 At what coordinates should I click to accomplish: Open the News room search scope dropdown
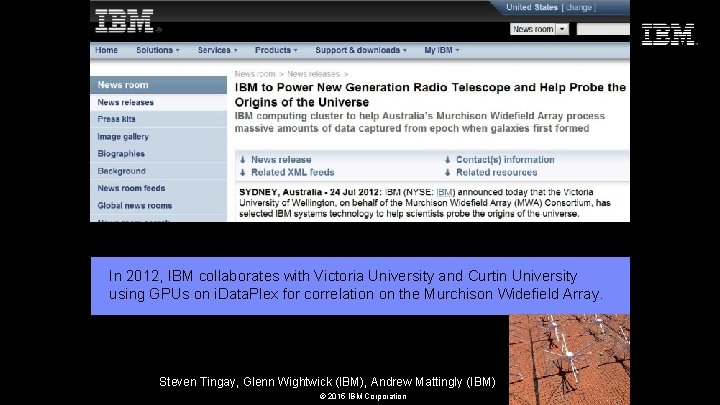pyautogui.click(x=539, y=29)
